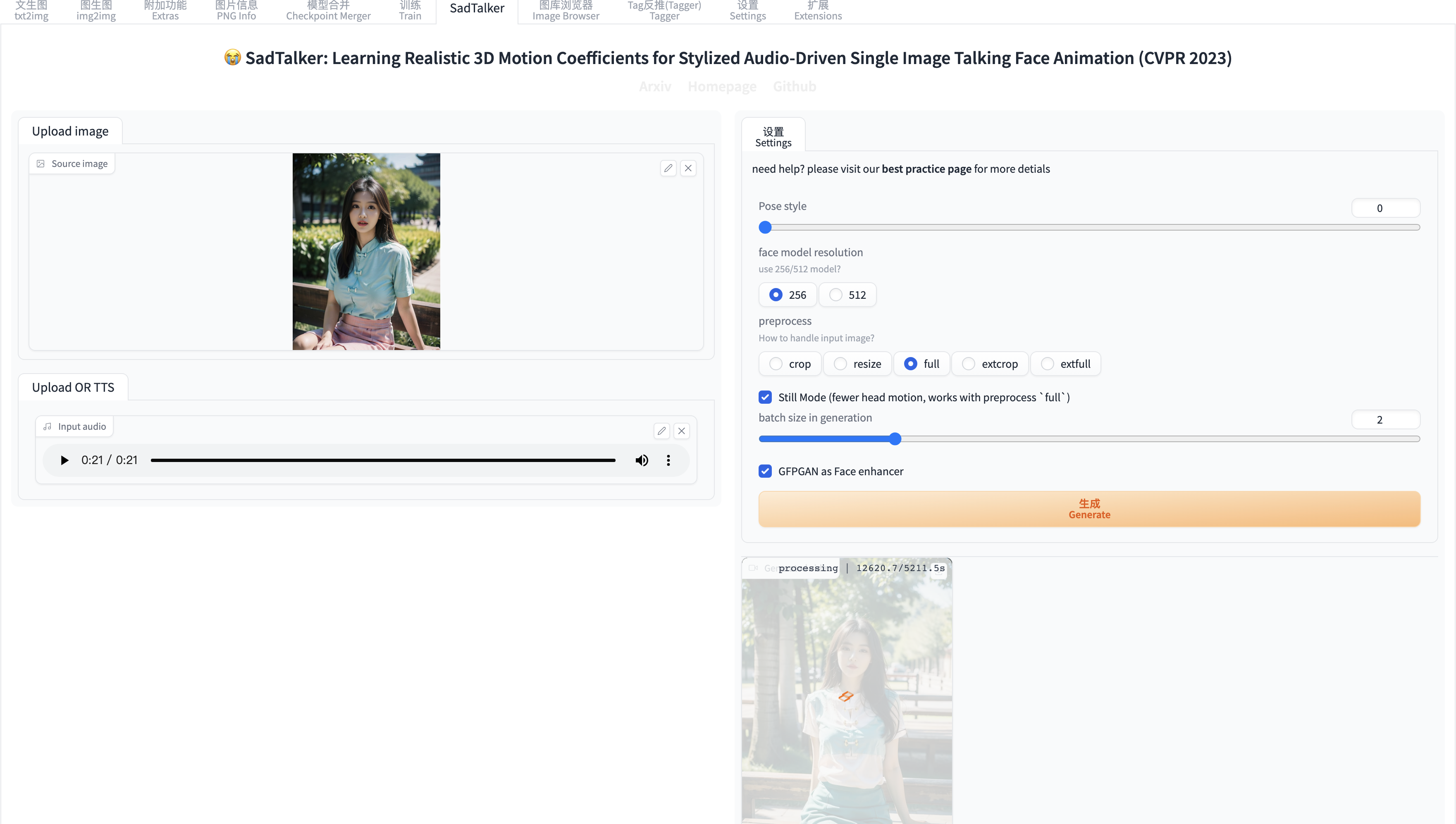Select the extfull preprocess option
Viewport: 1456px width, 824px height.
1047,364
